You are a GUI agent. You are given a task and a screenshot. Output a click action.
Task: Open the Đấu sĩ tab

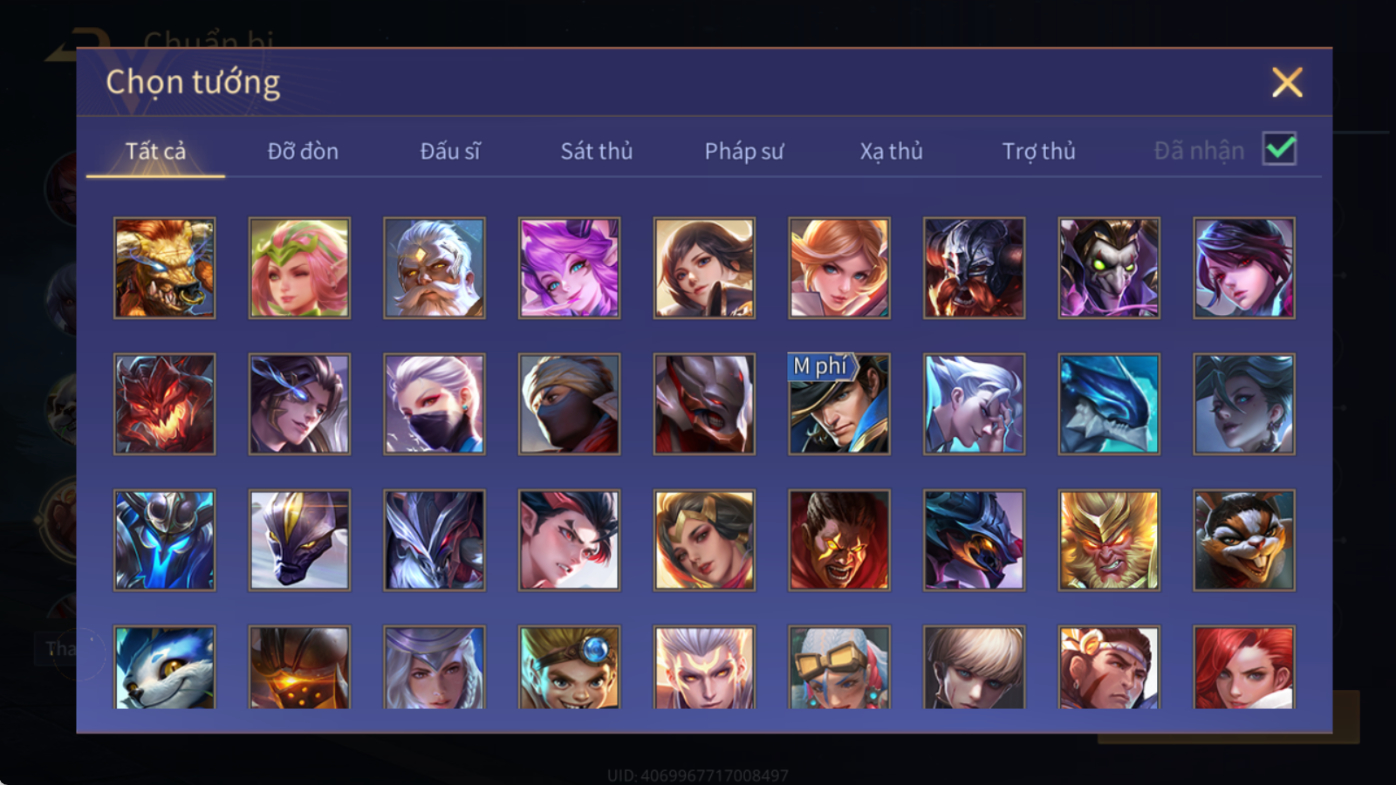[x=450, y=151]
